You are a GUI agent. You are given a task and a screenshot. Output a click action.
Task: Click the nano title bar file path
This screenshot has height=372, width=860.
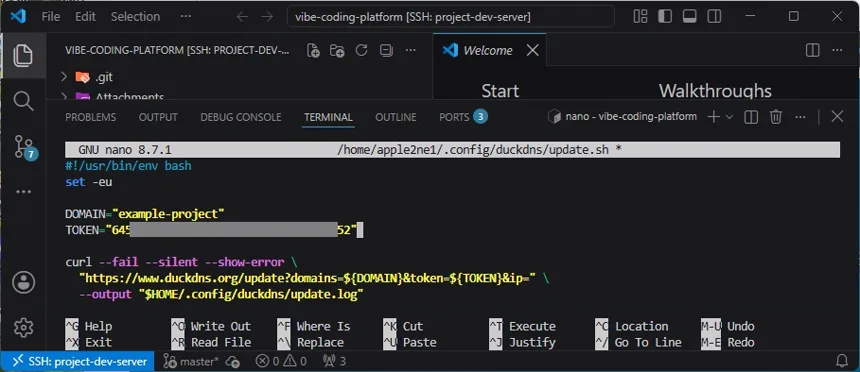[474, 150]
